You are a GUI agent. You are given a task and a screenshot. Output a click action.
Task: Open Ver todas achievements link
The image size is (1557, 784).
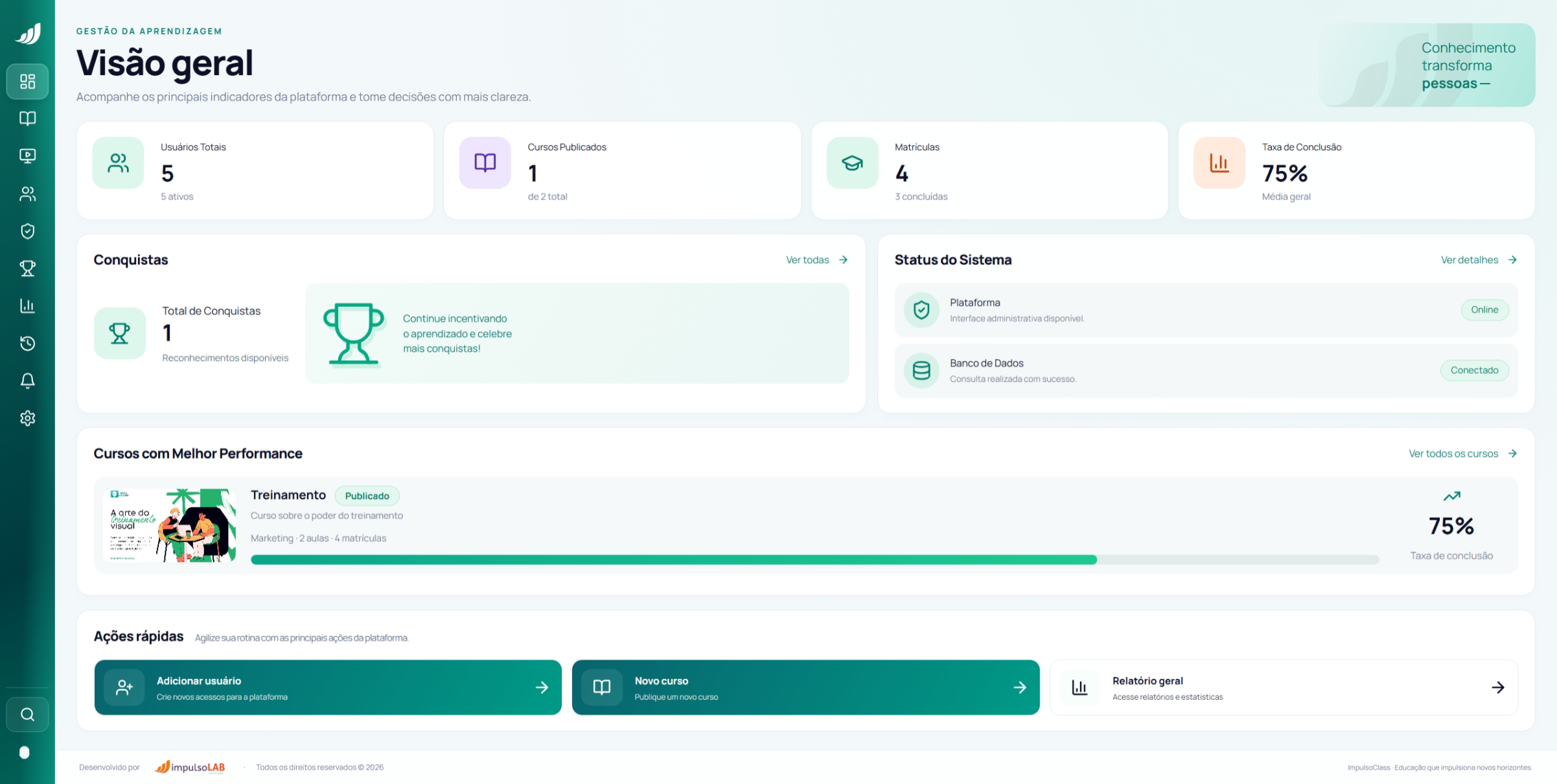817,260
